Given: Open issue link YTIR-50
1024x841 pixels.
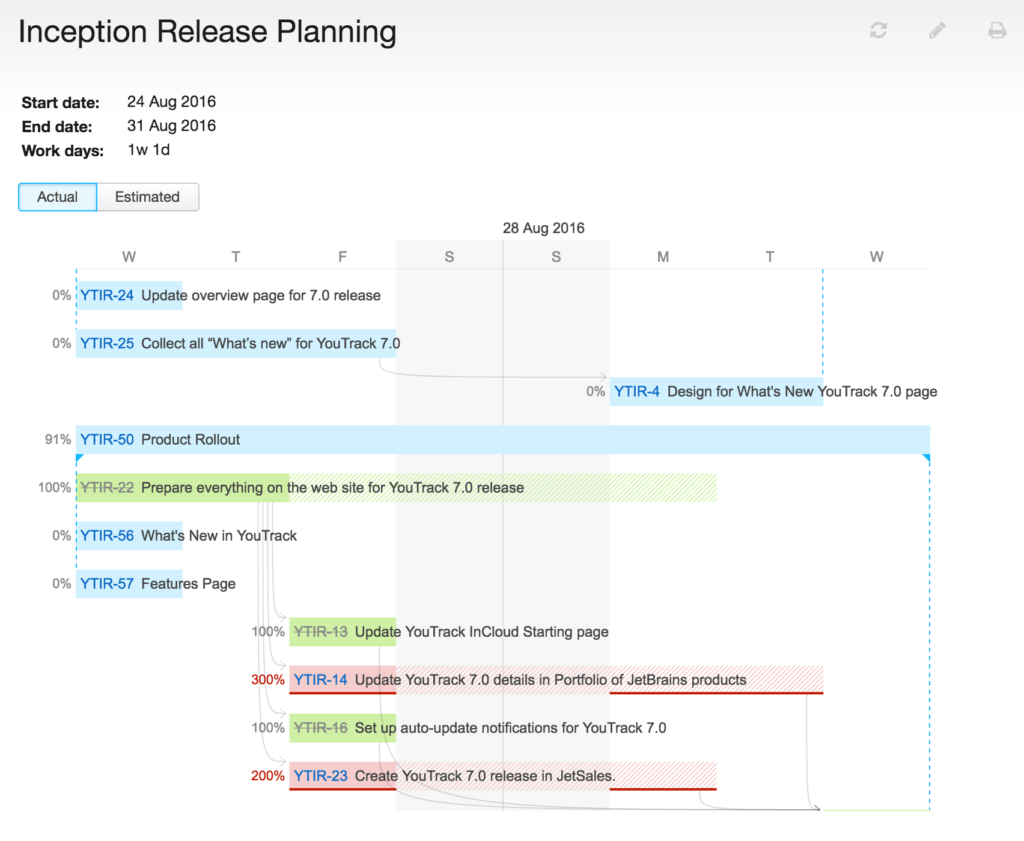Looking at the screenshot, I should [x=107, y=439].
